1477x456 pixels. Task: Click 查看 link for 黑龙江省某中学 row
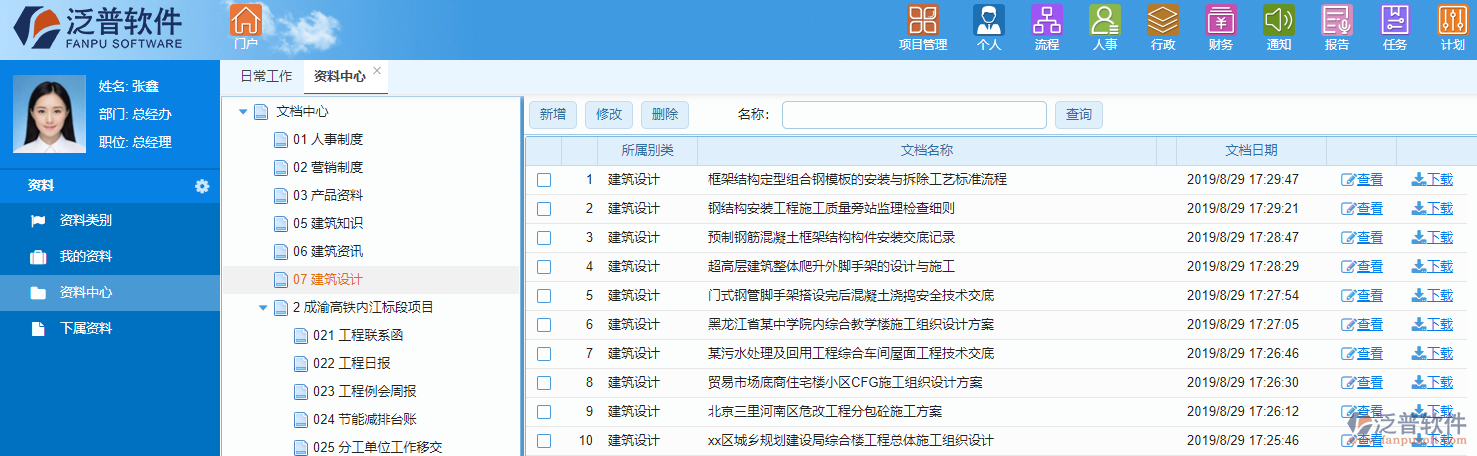tap(1369, 325)
